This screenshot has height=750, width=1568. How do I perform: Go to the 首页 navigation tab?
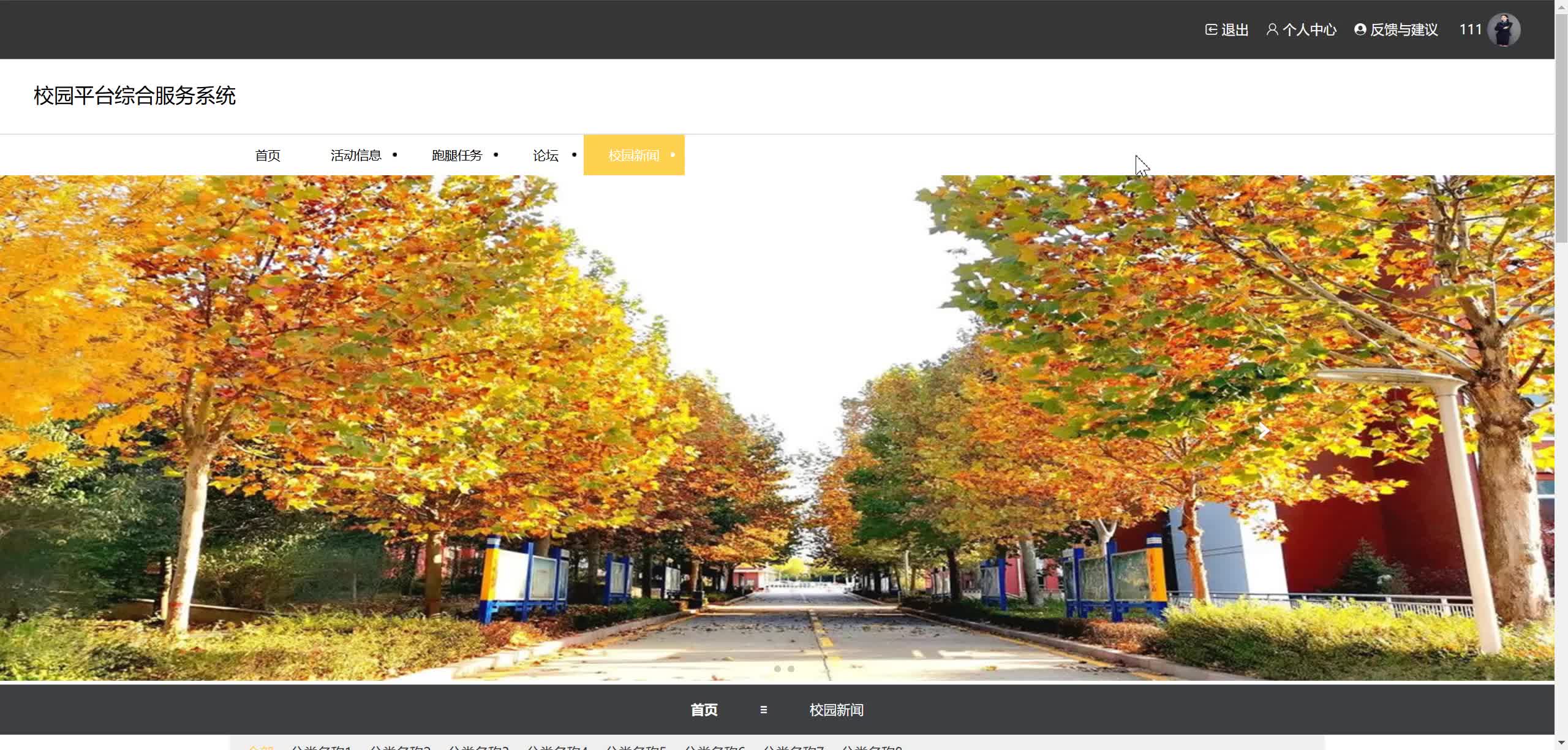[x=268, y=156]
